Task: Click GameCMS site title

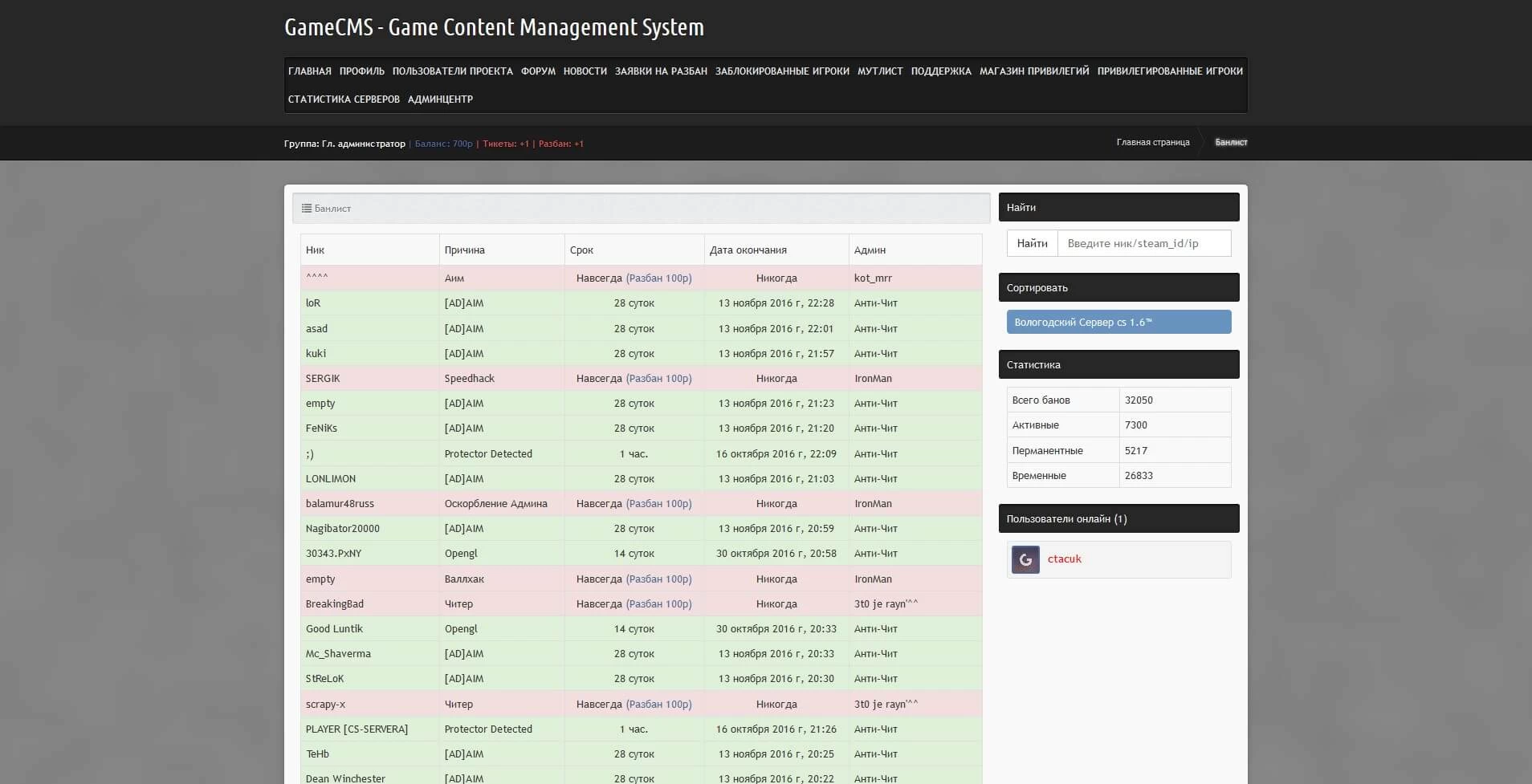Action: tap(494, 27)
